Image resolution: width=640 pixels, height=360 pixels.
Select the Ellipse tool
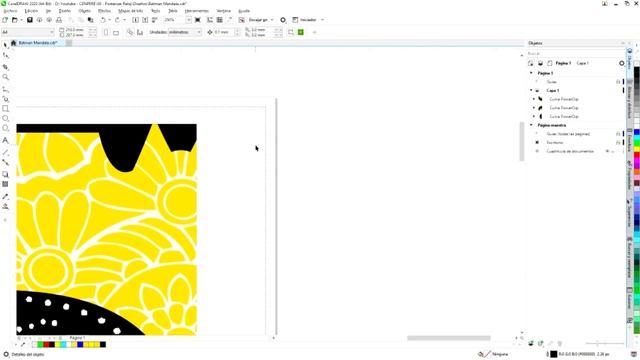(5, 118)
